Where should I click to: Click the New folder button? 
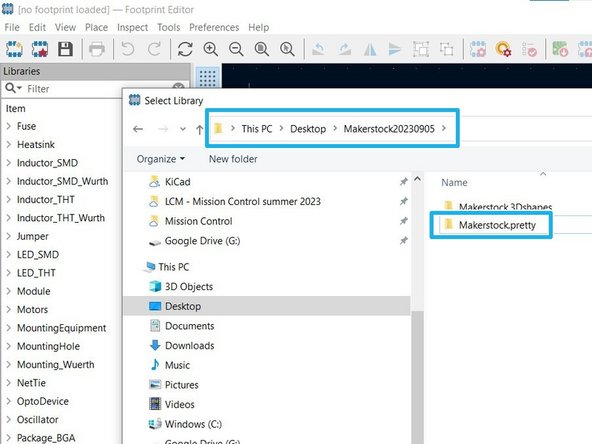(233, 159)
